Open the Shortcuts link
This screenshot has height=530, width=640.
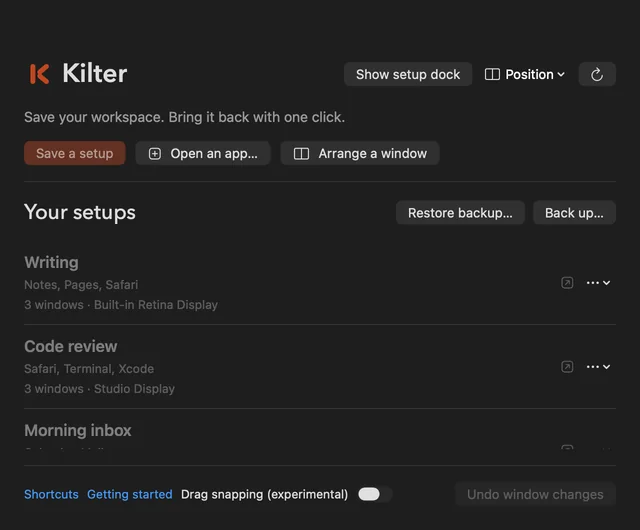point(51,494)
